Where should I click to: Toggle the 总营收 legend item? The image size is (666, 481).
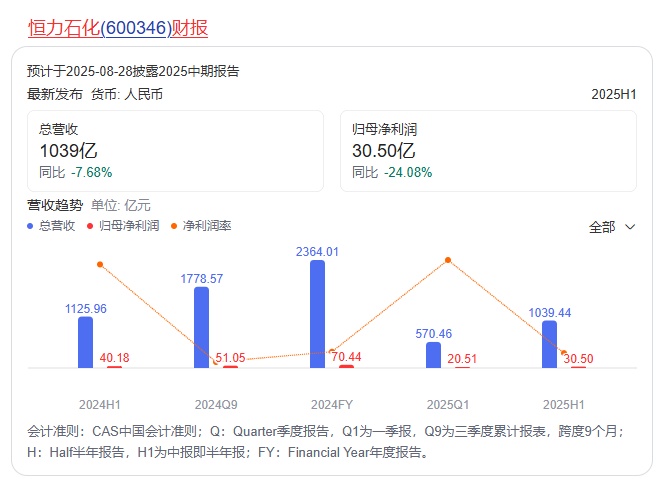pyautogui.click(x=51, y=226)
